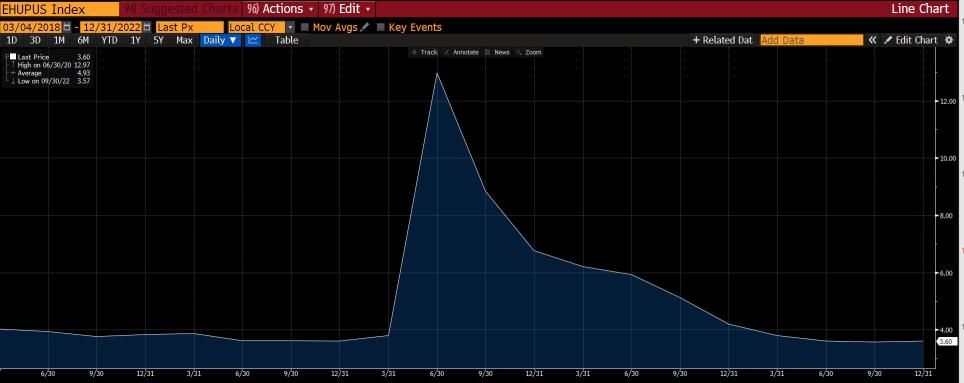This screenshot has height=383, width=964.
Task: Click the chart peak at 6/30 2020
Action: (x=437, y=73)
